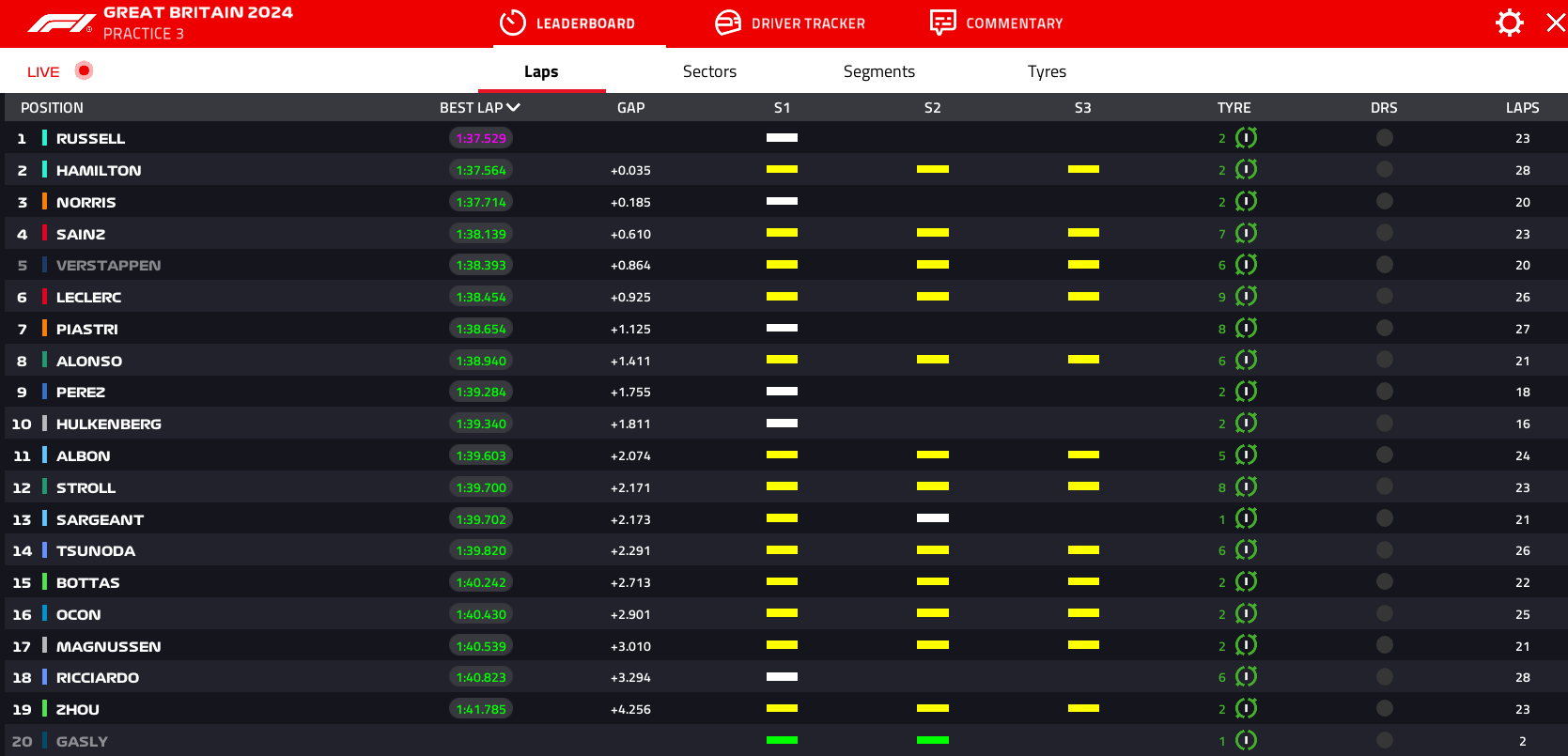Click Stroll's tyre compound icon
Viewport: 1568px width, 756px height.
(x=1246, y=486)
